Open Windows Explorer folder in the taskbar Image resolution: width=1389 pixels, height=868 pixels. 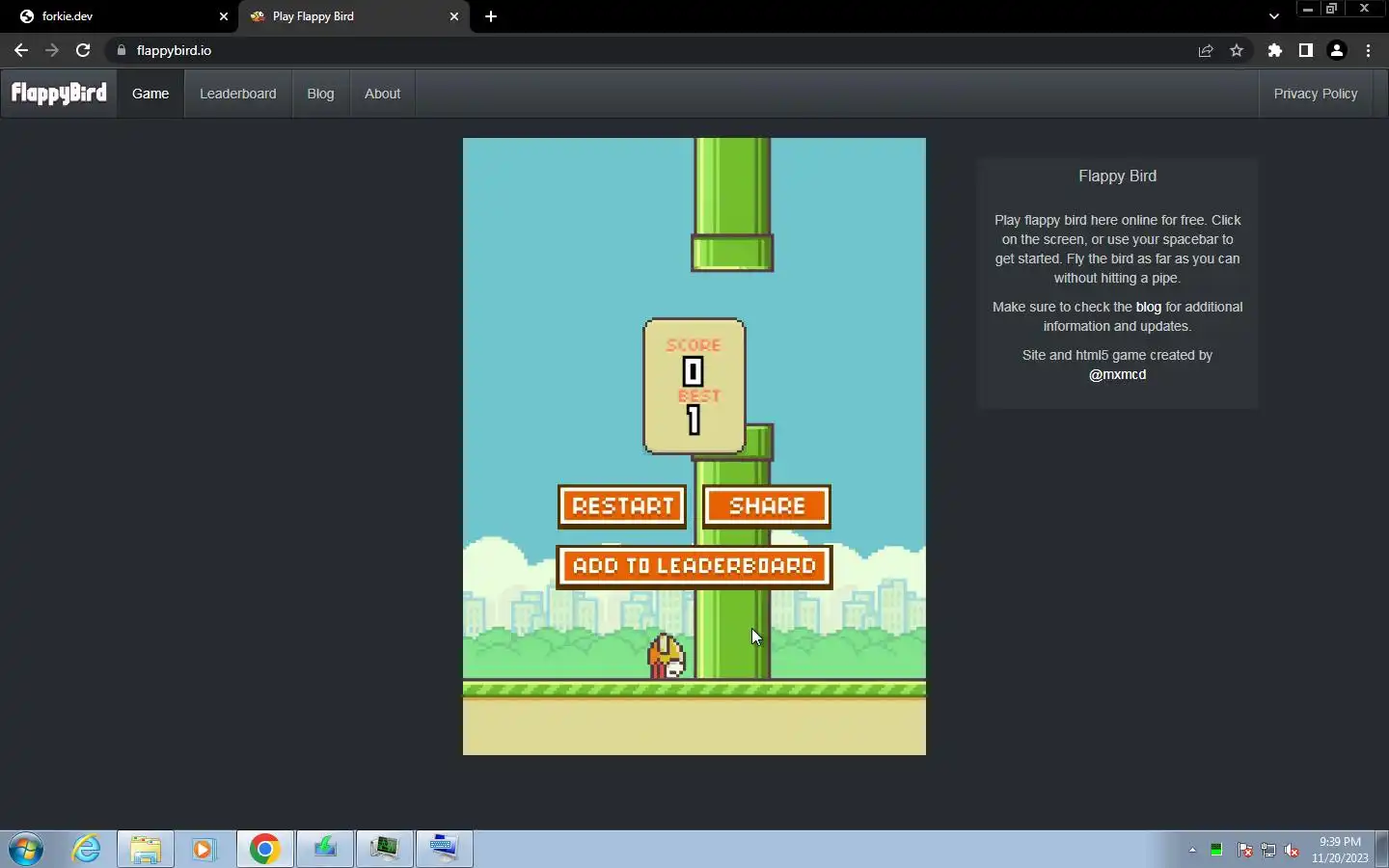[x=146, y=850]
